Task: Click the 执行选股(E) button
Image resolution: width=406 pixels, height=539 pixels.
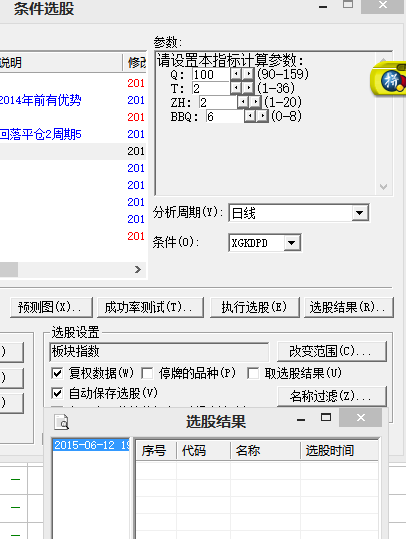Action: coord(254,307)
